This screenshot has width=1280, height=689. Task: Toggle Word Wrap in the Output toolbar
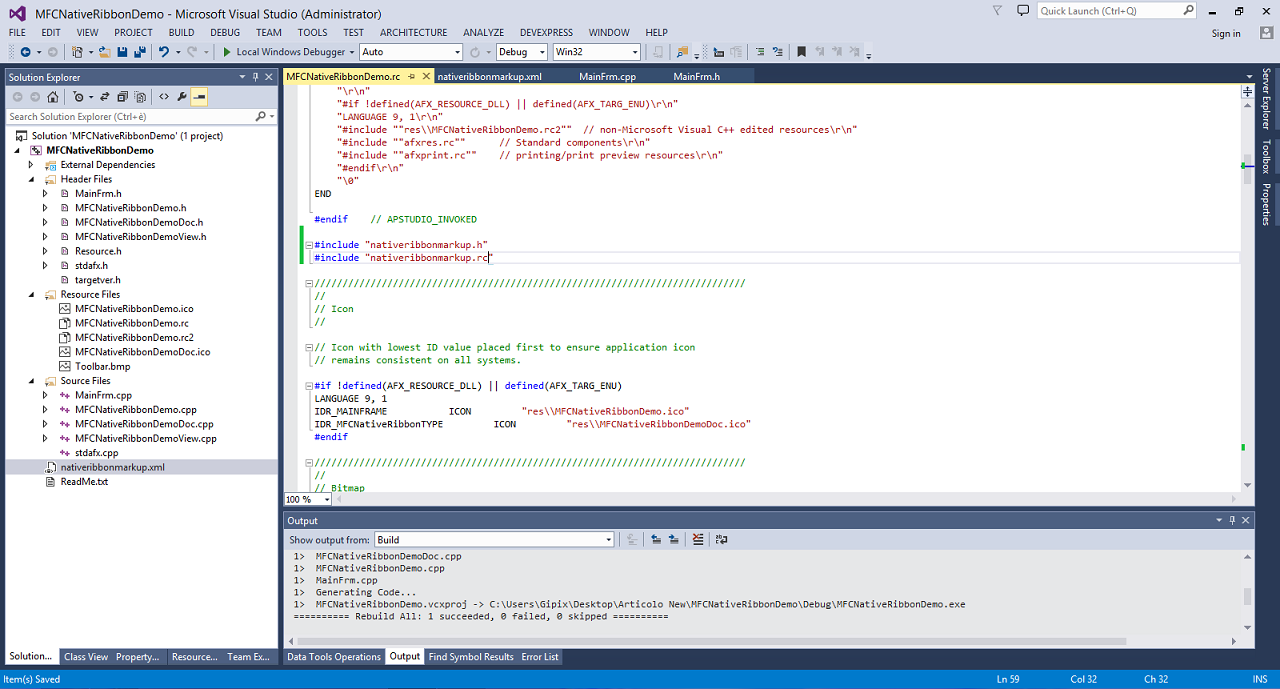tap(721, 540)
